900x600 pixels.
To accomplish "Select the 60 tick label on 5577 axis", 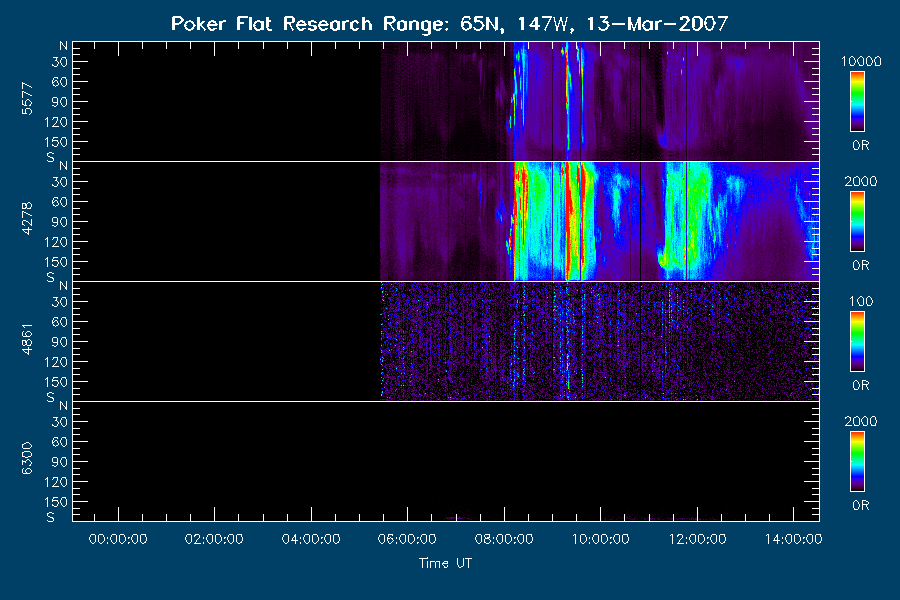I will [x=60, y=82].
